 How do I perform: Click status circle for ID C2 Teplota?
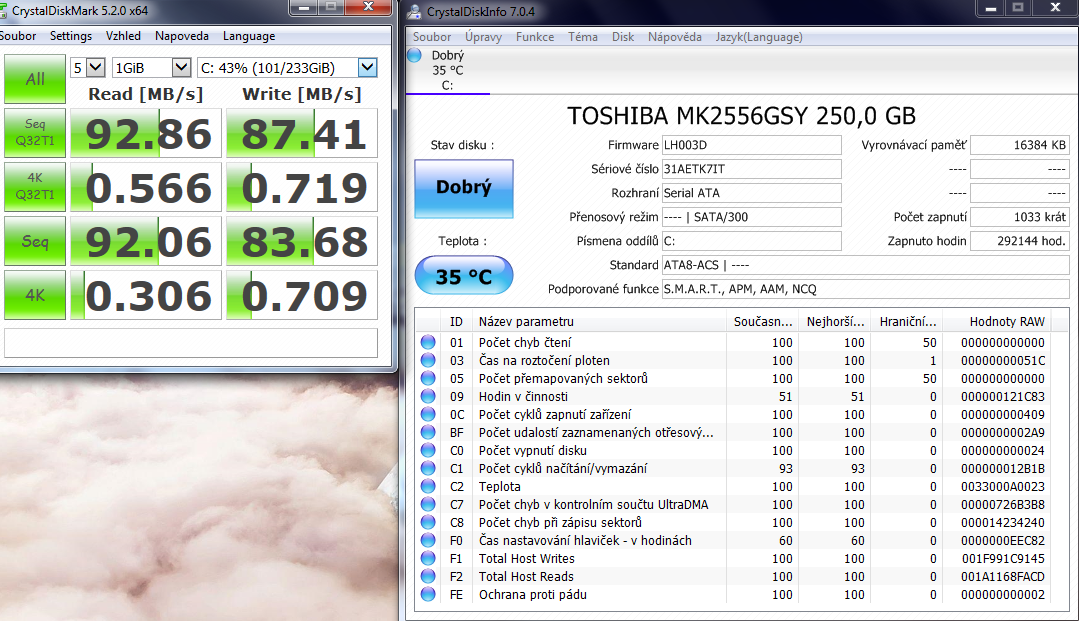coord(428,486)
